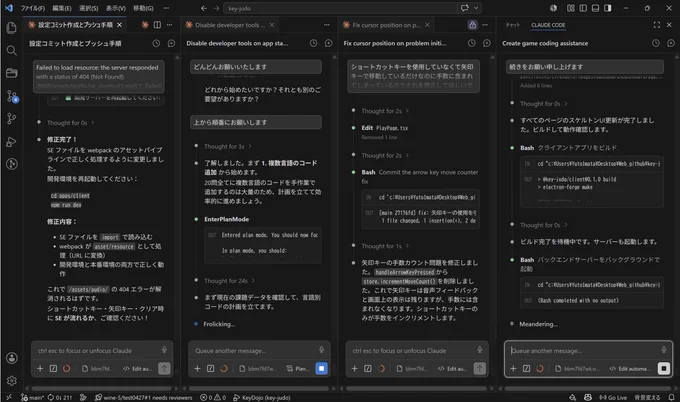Add attachment with plus in 設定コミット作成 panel
The width and height of the screenshot is (680, 402).
(x=40, y=369)
